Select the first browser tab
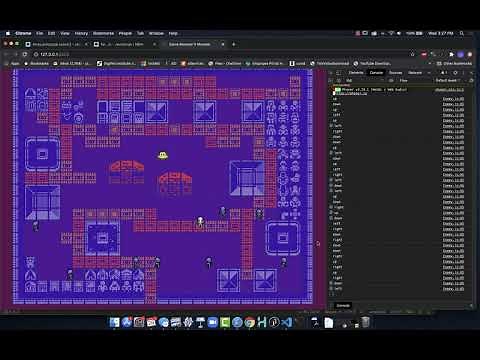 point(56,44)
